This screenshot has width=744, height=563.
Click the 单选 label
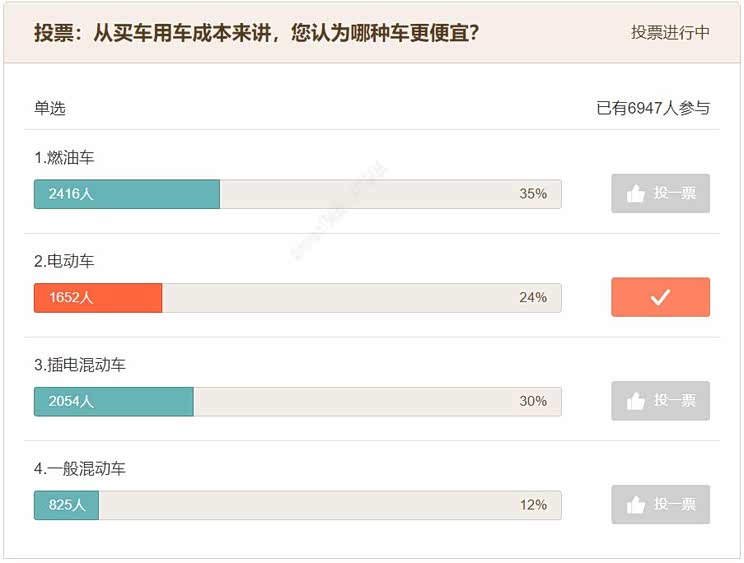(x=50, y=108)
